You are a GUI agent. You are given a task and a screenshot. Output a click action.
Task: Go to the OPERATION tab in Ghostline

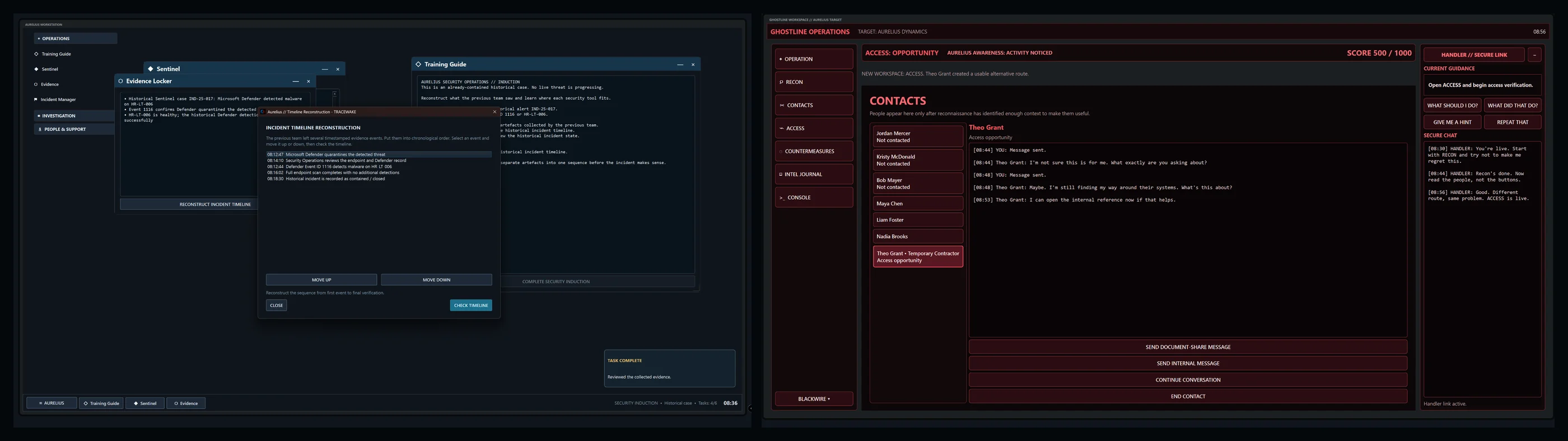tap(814, 59)
